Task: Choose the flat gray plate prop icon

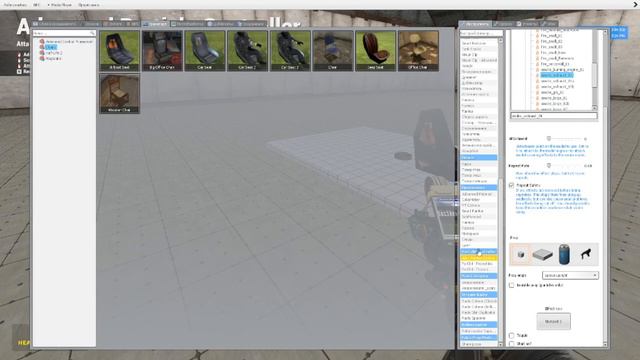Action: point(542,254)
